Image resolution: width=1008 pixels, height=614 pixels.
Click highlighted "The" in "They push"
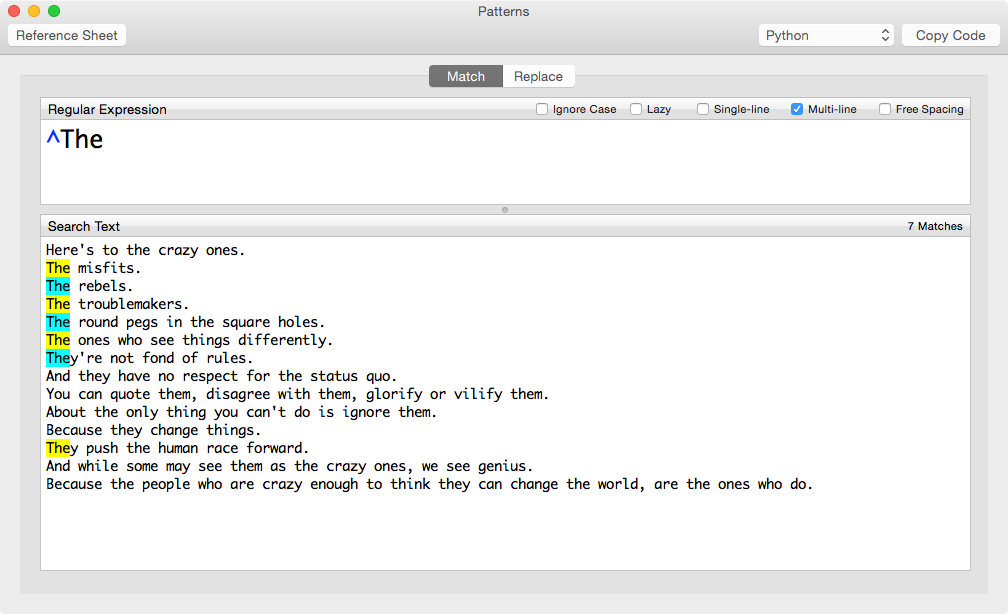(58, 448)
